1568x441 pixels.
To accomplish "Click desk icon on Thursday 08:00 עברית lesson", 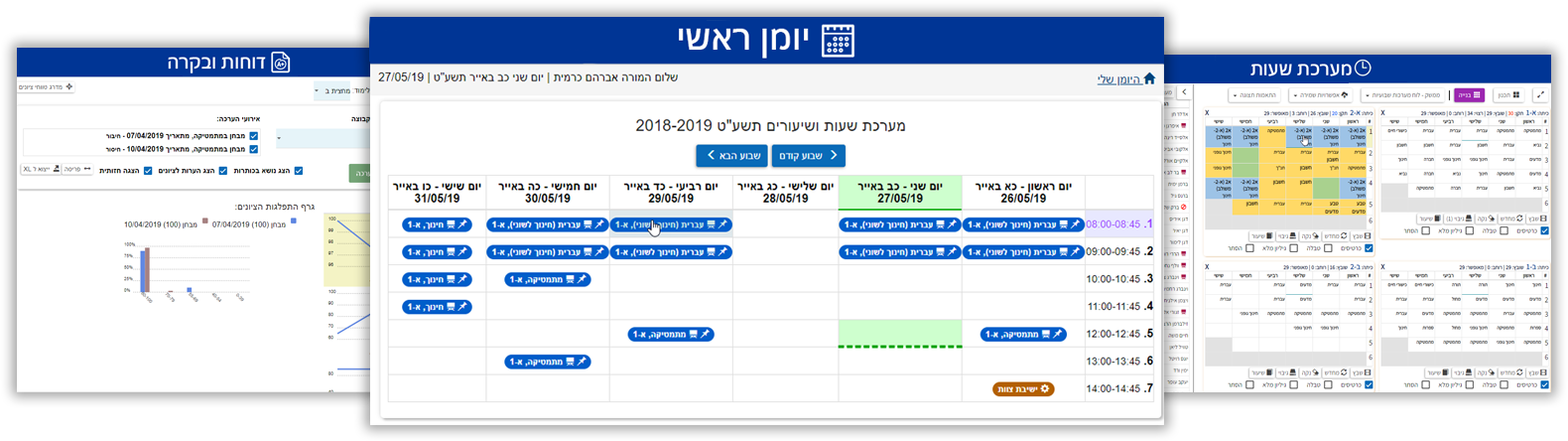I will click(587, 224).
